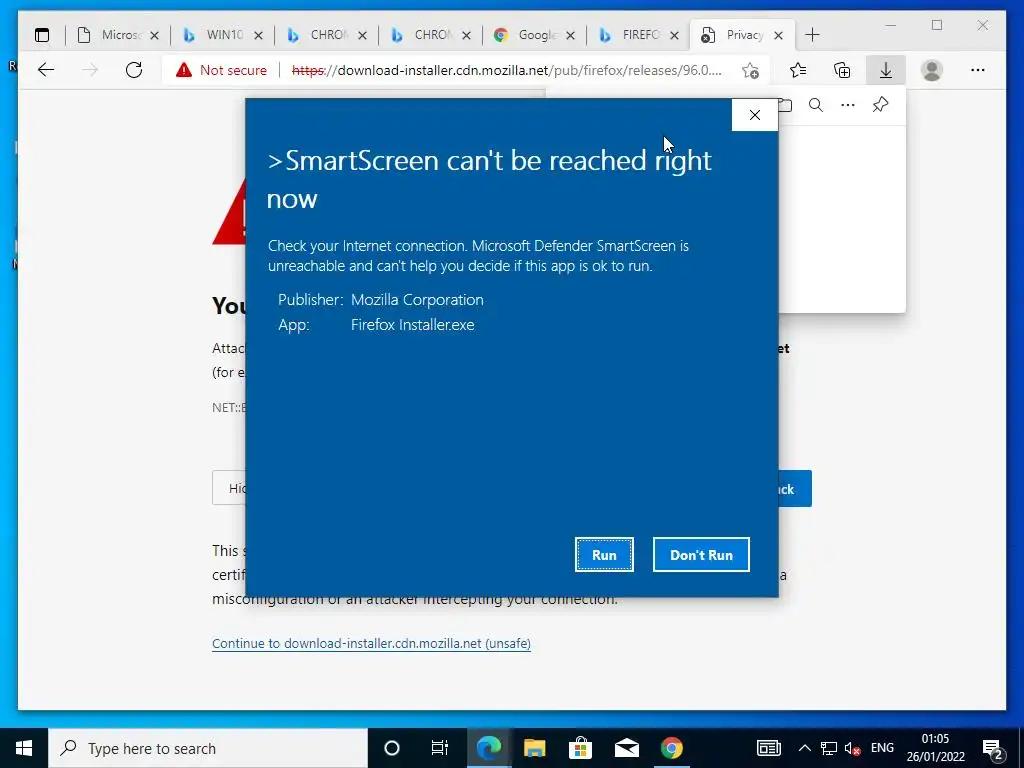Close the FIREFOX tab
Viewport: 1024px width, 768px height.
point(675,35)
